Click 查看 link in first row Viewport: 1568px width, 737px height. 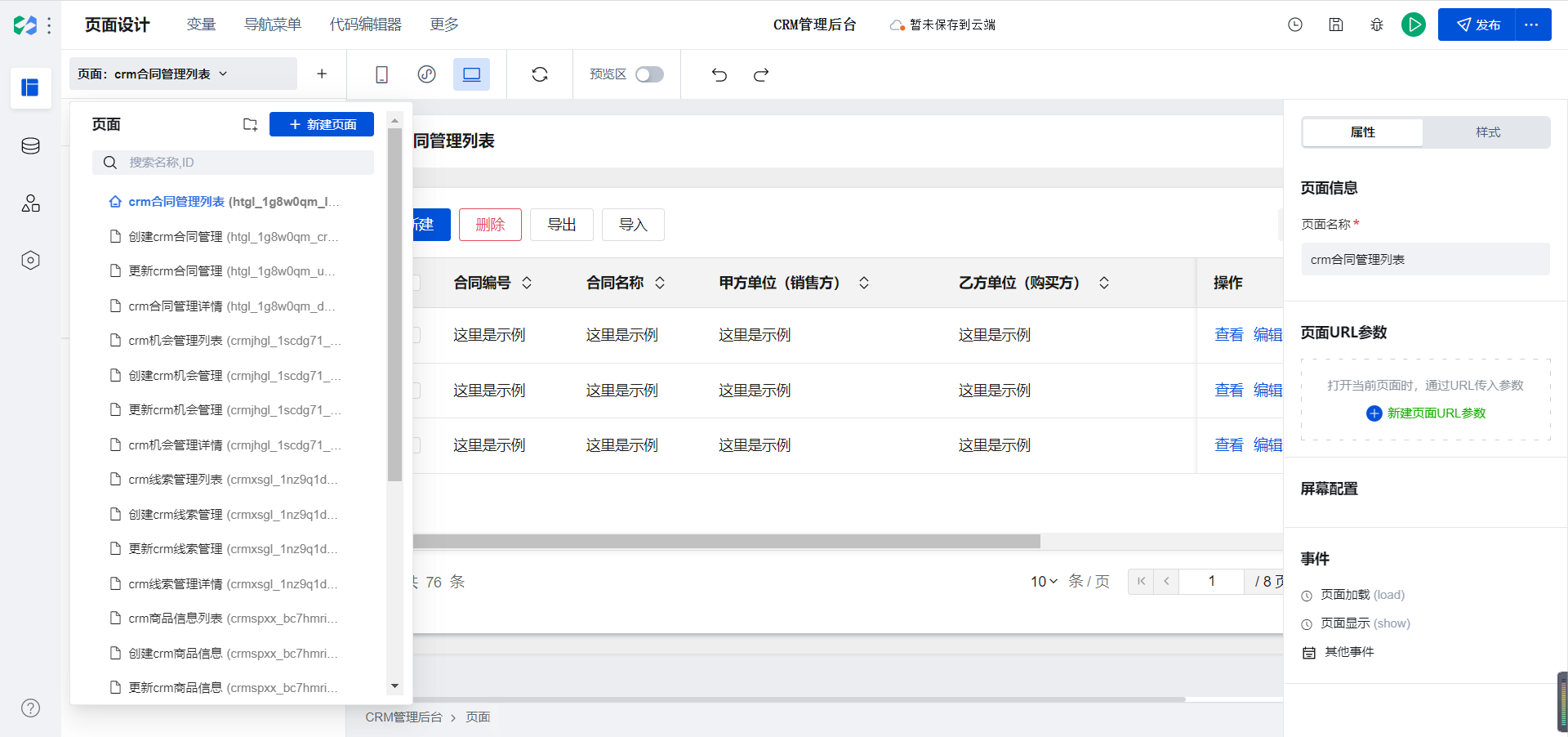click(x=1229, y=335)
